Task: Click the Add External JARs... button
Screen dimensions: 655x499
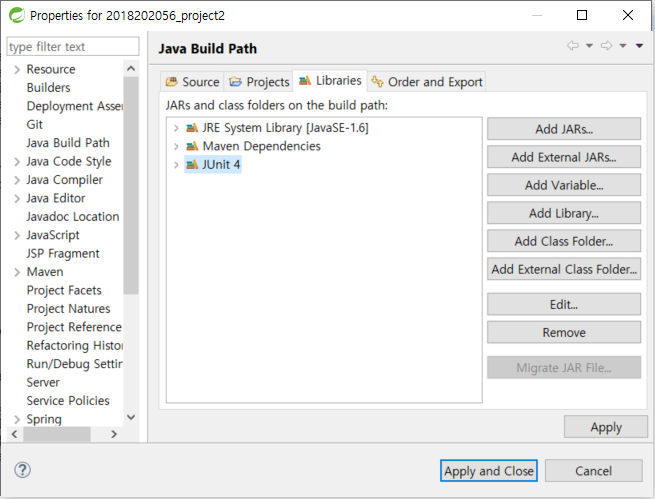Action: coord(564,157)
